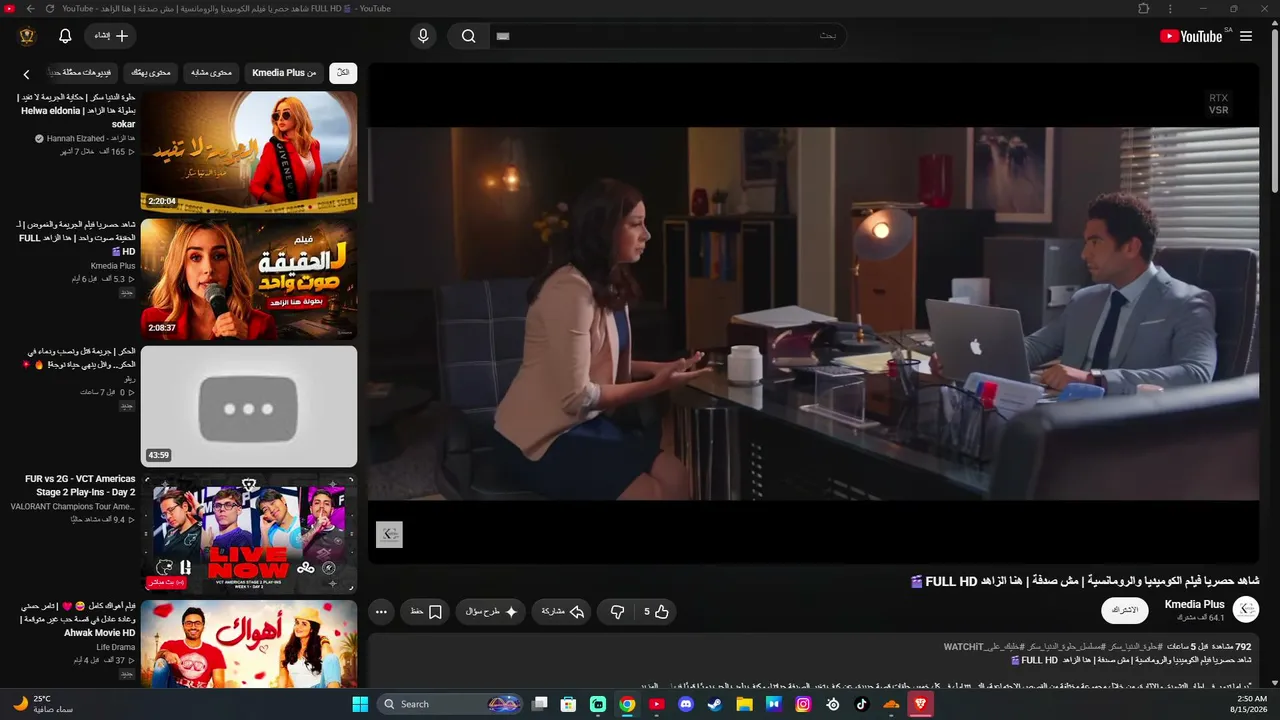Open the taskbar clock showing 2:50 AM
This screenshot has height=720, width=1280.
click(1251, 704)
